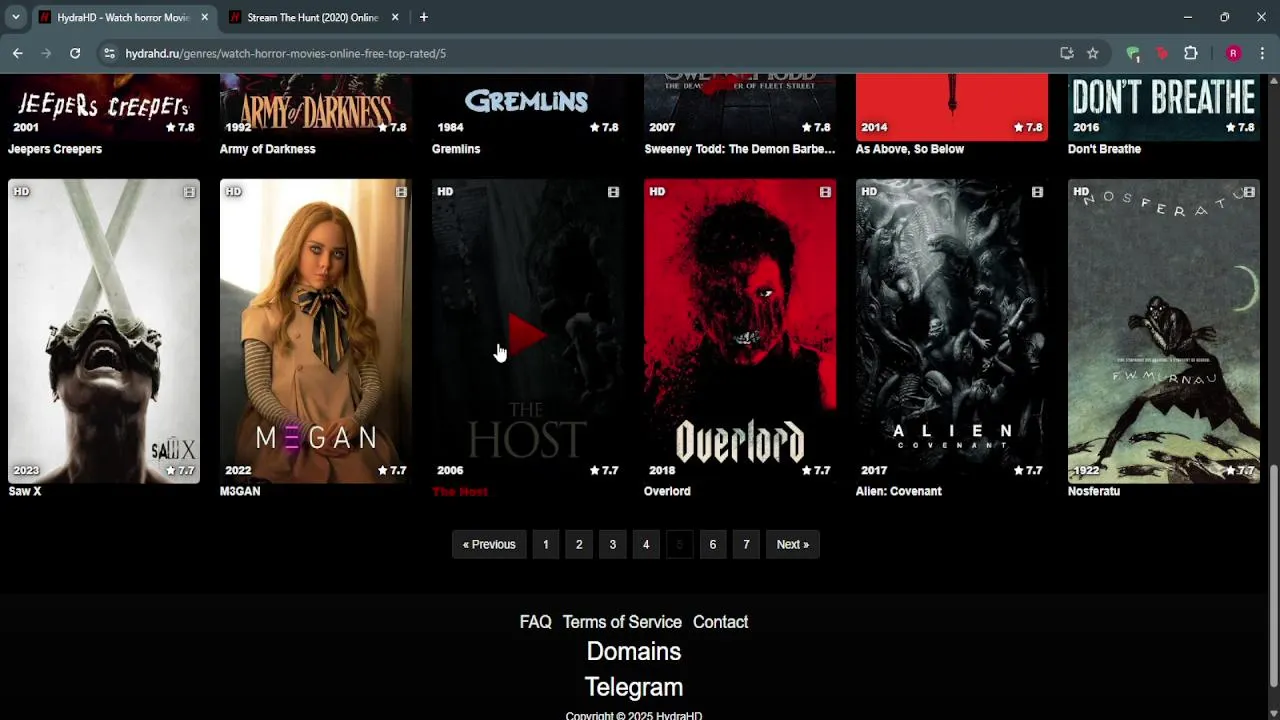Open Nosferatu poster thumbnail
Image resolution: width=1280 pixels, height=720 pixels.
click(x=1164, y=331)
